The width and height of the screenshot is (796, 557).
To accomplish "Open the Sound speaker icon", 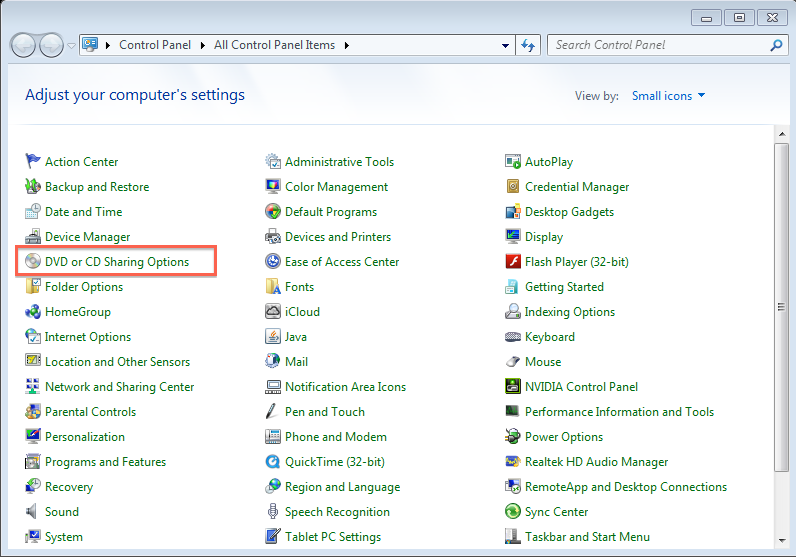I will tap(32, 511).
